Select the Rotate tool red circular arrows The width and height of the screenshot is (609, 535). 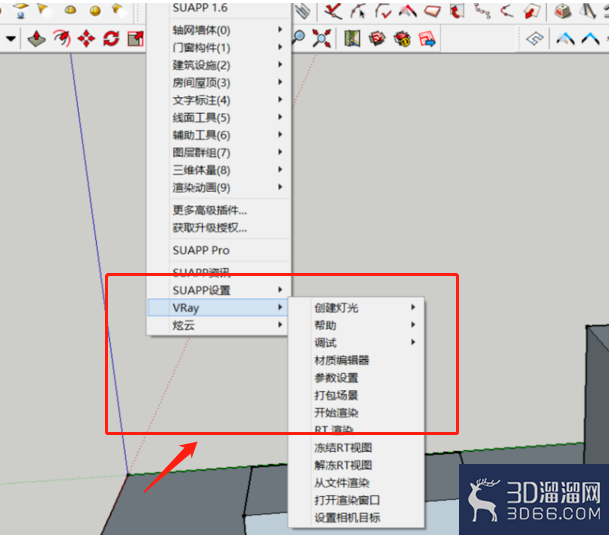111,38
